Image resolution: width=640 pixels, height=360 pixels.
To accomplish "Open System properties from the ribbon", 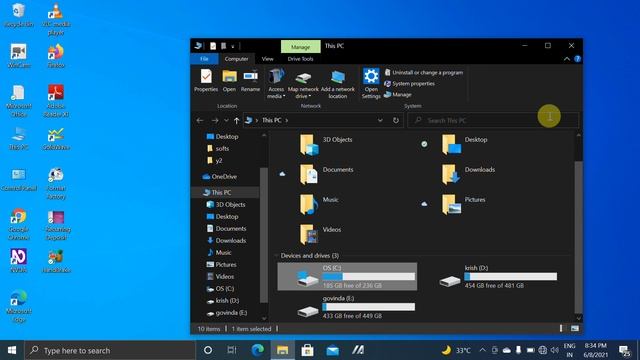I will pyautogui.click(x=409, y=83).
